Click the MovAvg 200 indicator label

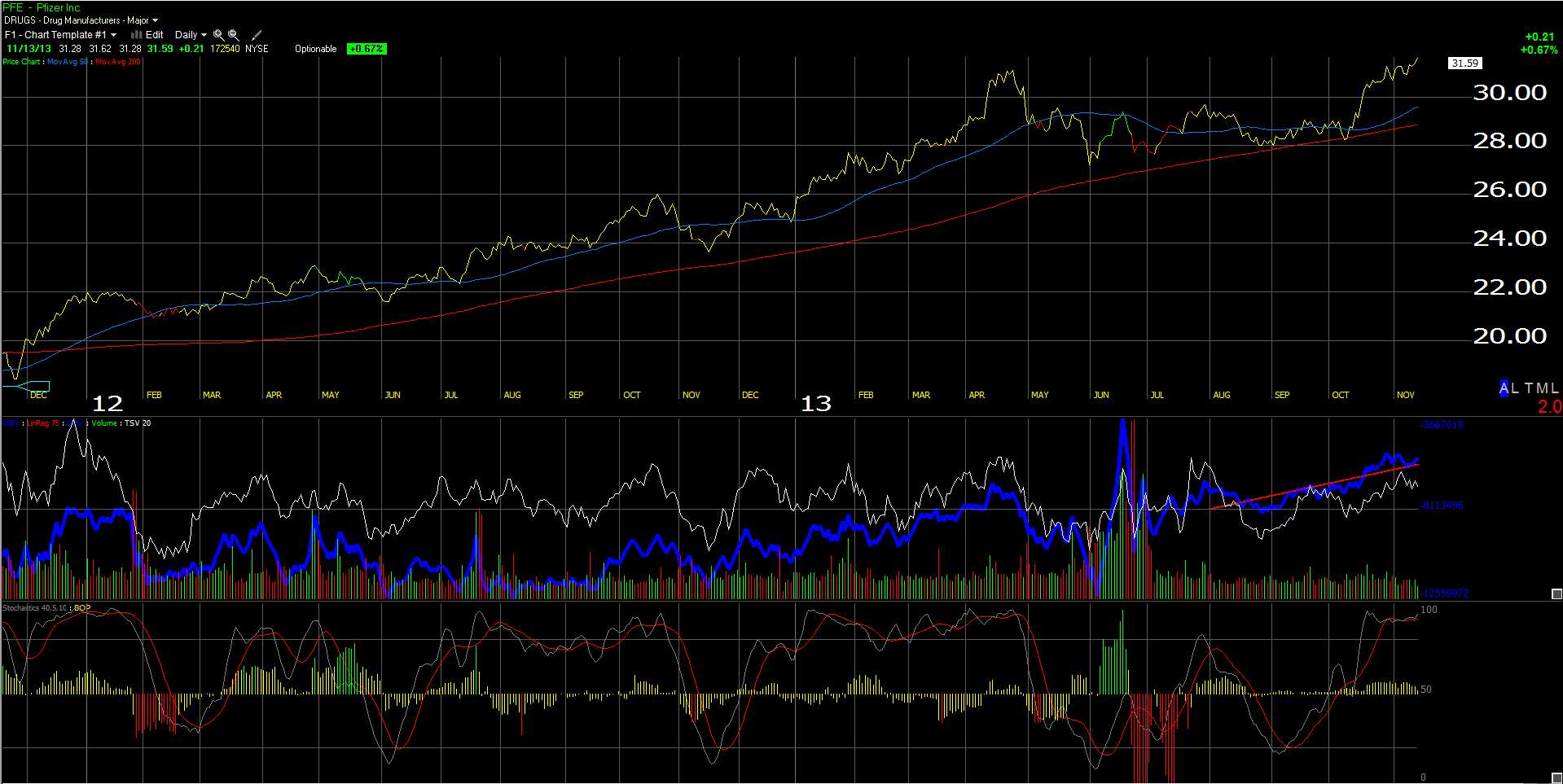click(x=118, y=62)
